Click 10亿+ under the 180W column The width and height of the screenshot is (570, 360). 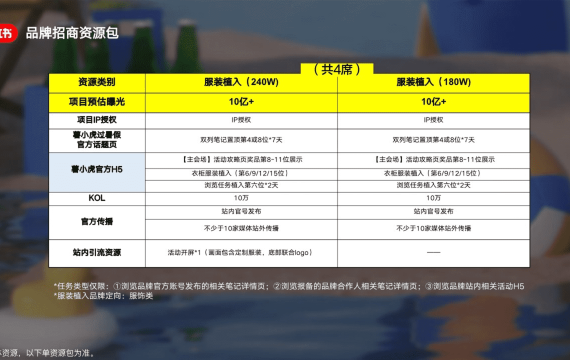pos(433,102)
